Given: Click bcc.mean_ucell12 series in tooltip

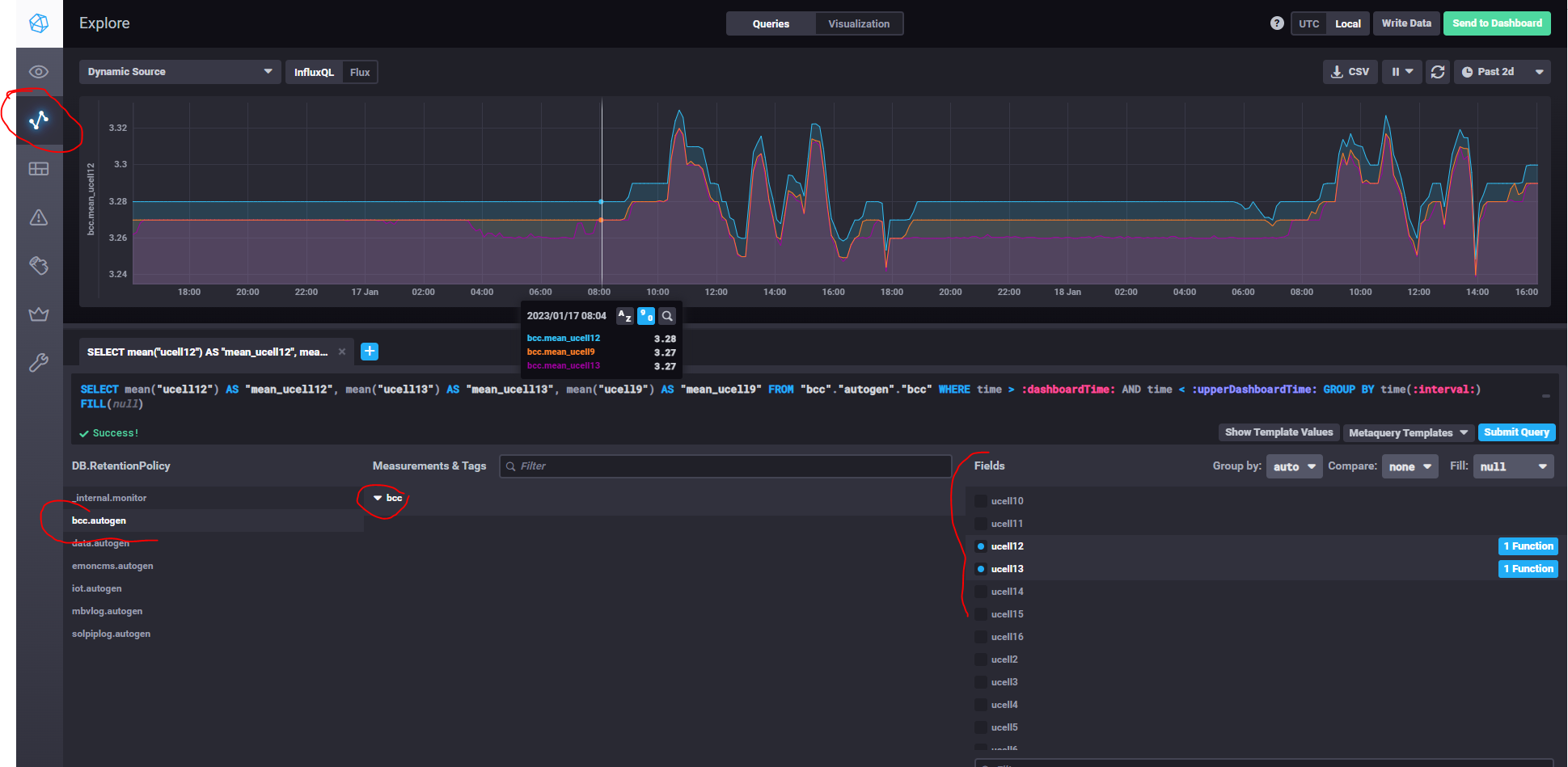Looking at the screenshot, I should point(564,339).
